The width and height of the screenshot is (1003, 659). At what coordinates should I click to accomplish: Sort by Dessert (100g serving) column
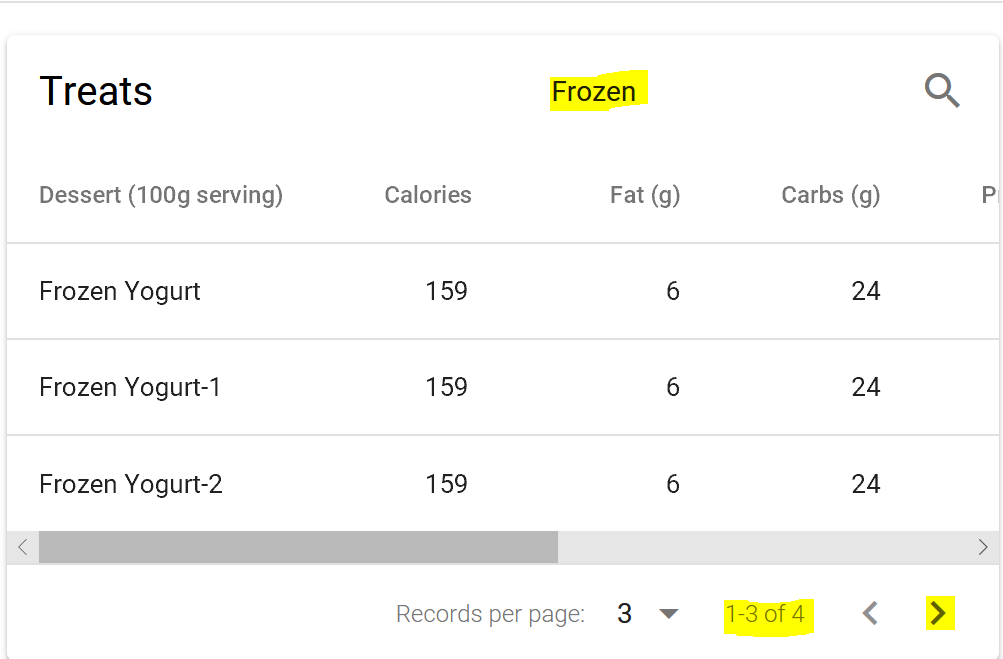pyautogui.click(x=161, y=195)
